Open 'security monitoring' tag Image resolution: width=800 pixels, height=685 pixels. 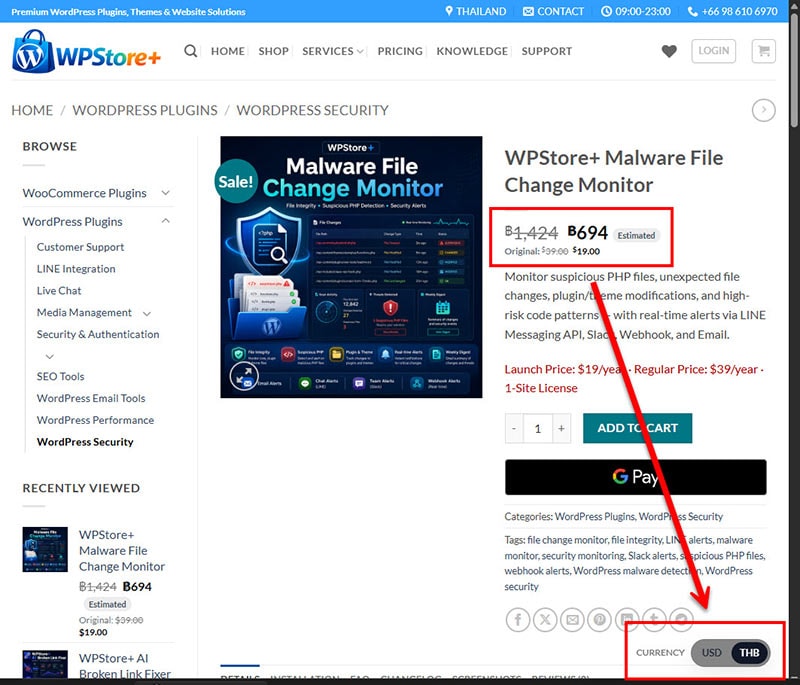(583, 556)
